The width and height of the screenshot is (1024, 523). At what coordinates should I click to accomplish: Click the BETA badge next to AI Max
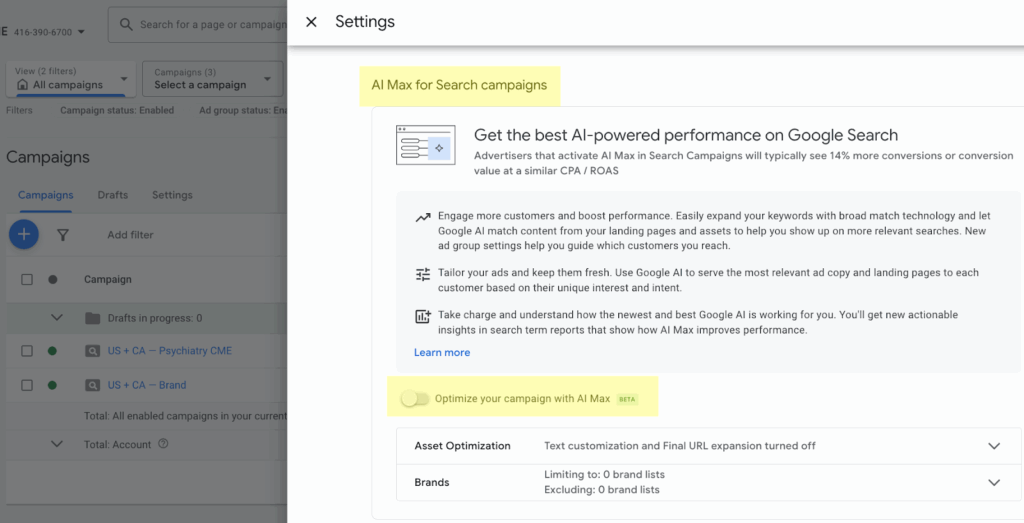pos(626,399)
